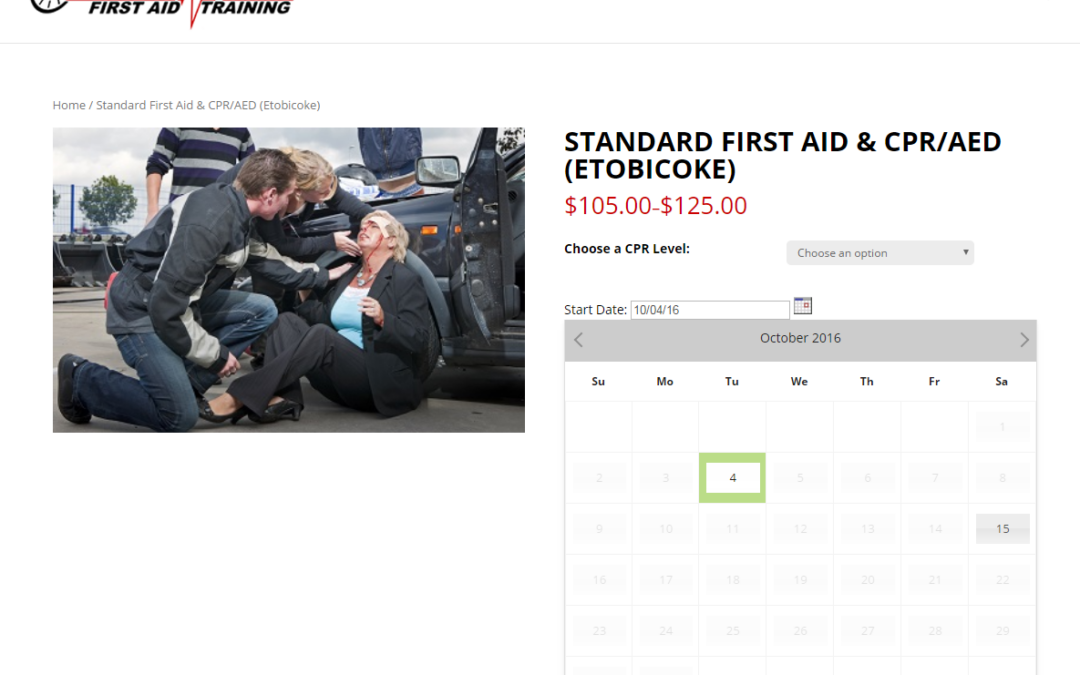Select October 15 on the calendar
This screenshot has width=1080, height=675.
click(1003, 529)
